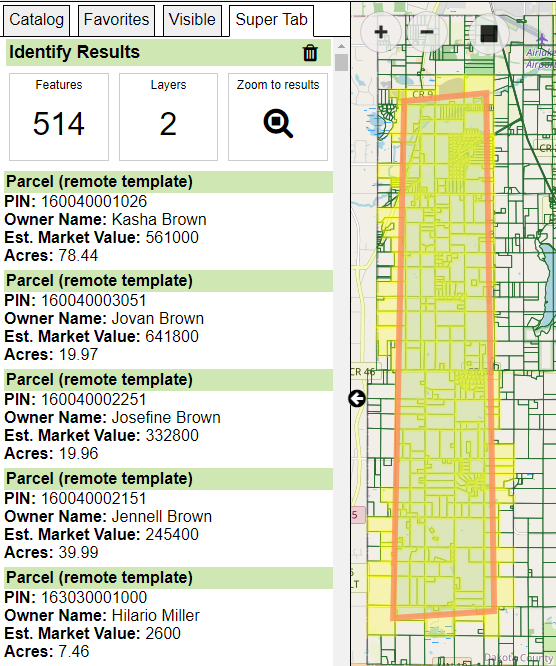Zoom out the map with minus button
This screenshot has width=556, height=666.
coord(426,32)
